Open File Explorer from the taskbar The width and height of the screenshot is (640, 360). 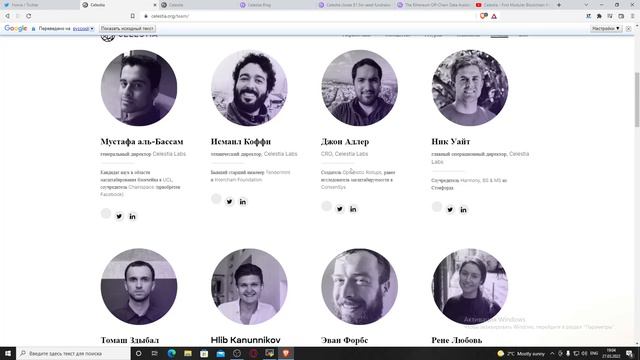click(188, 353)
